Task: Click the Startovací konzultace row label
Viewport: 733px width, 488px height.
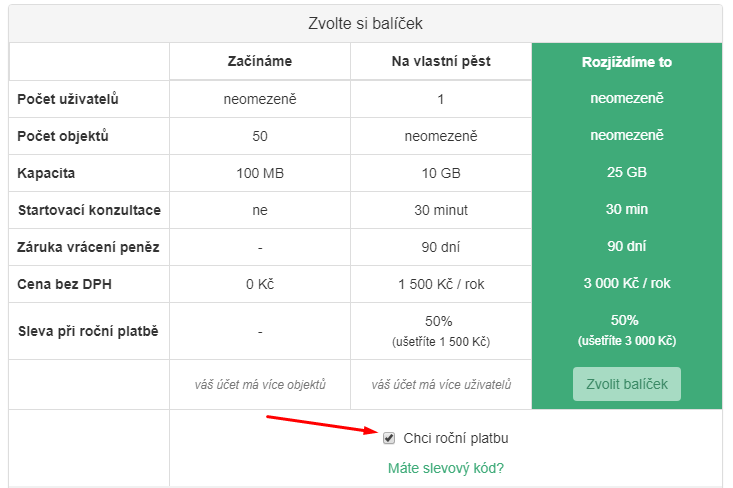Action: (89, 210)
